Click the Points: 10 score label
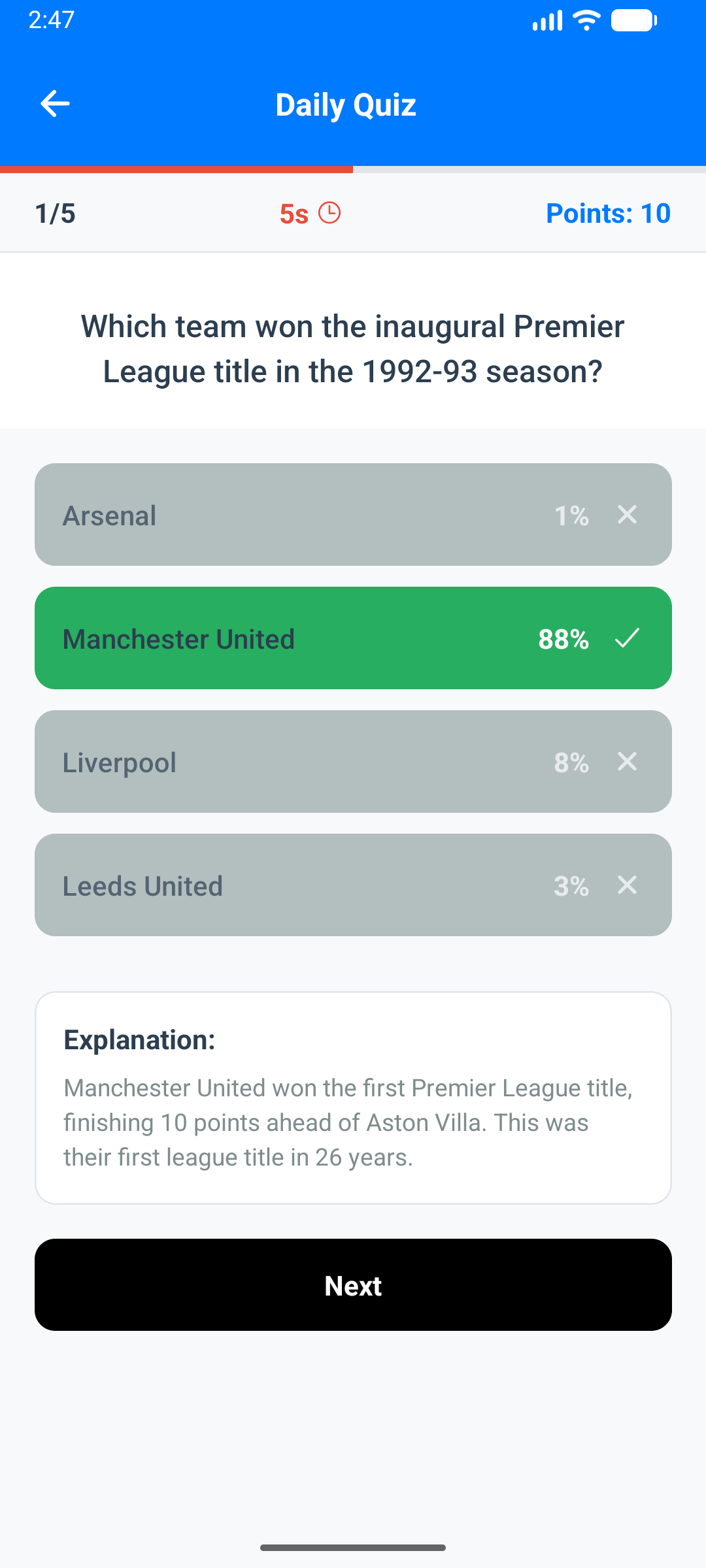Viewport: 706px width, 1568px height. point(608,212)
